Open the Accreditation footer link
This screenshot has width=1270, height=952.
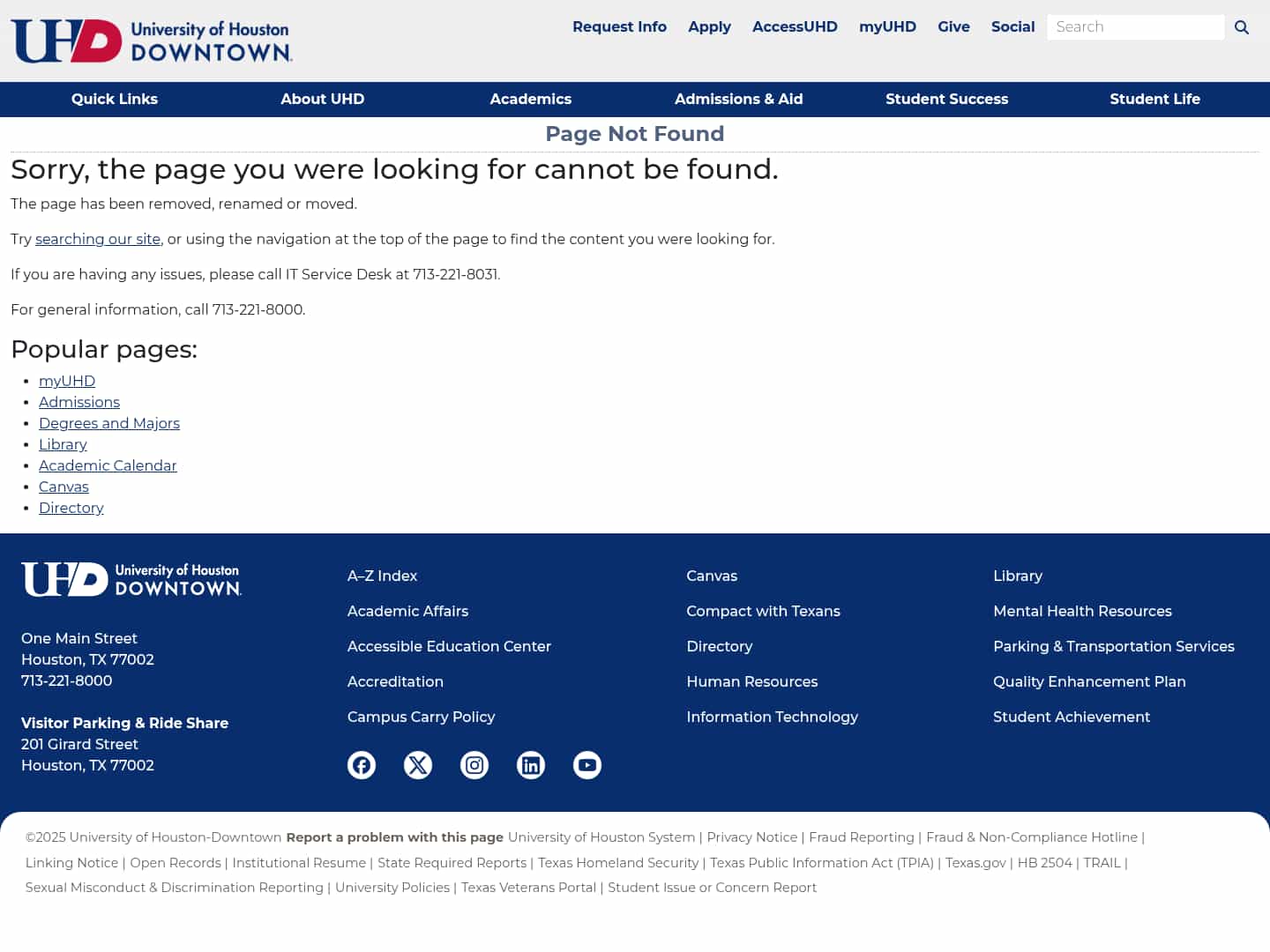pos(395,681)
